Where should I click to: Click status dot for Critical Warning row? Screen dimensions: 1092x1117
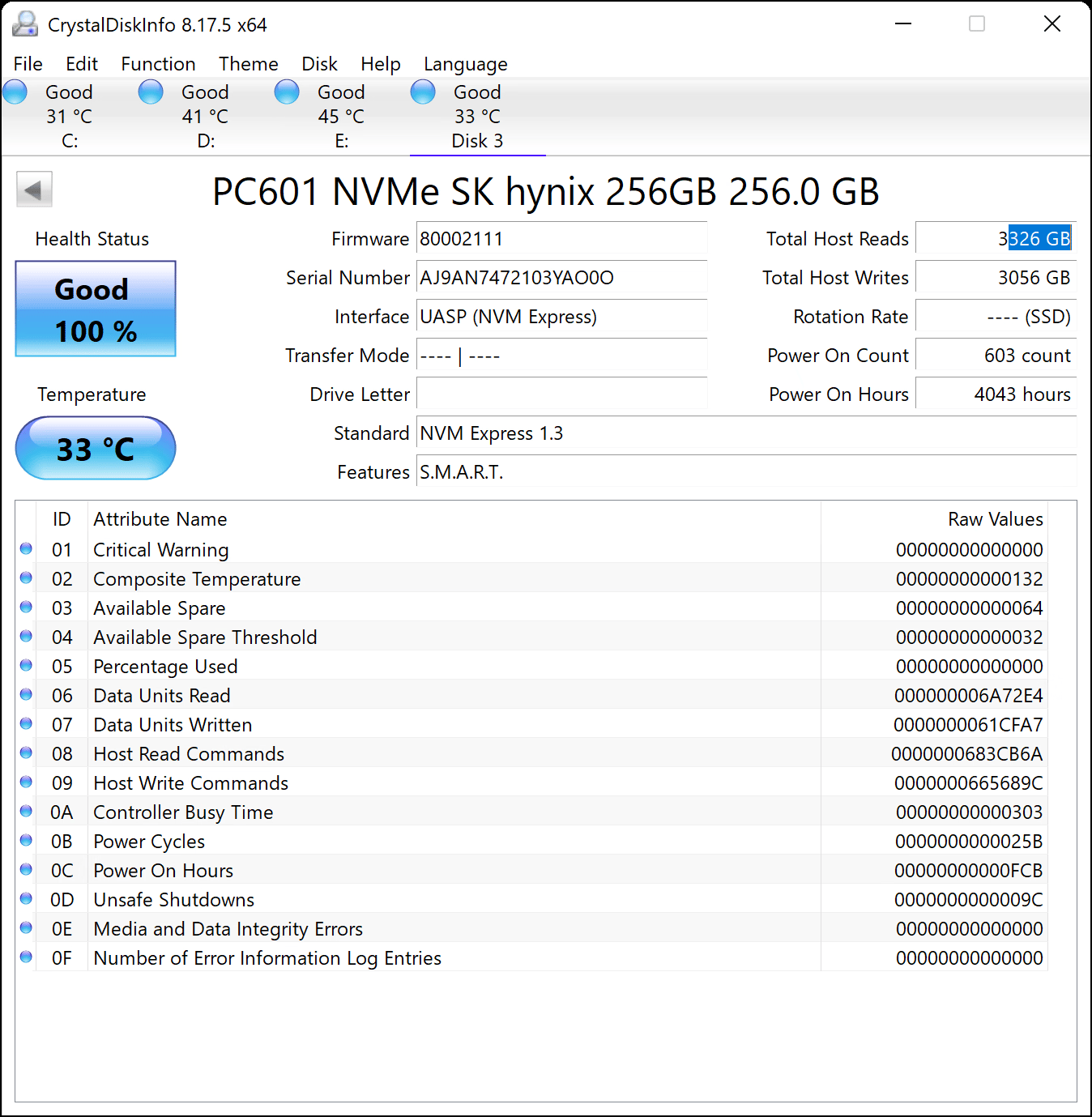pos(26,549)
